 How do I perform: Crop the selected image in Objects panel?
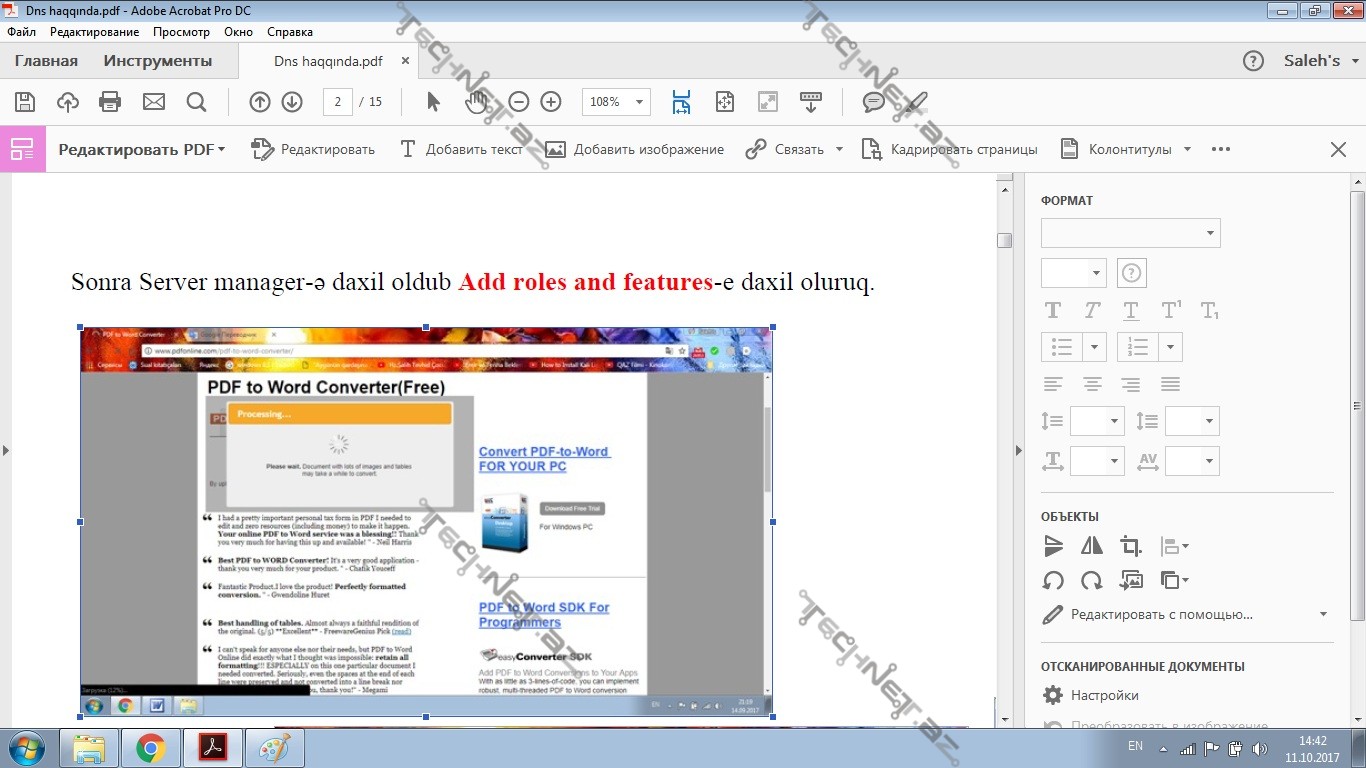tap(1131, 546)
